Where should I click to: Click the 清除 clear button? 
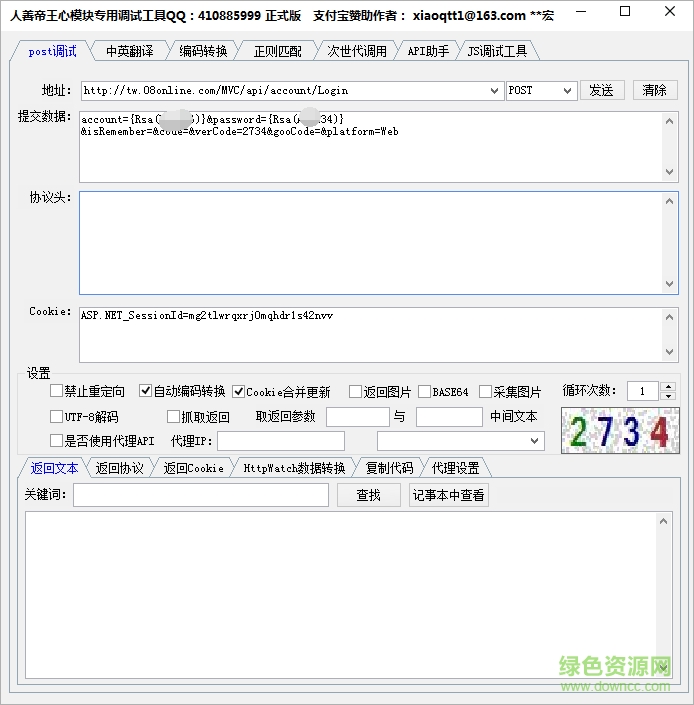point(655,90)
